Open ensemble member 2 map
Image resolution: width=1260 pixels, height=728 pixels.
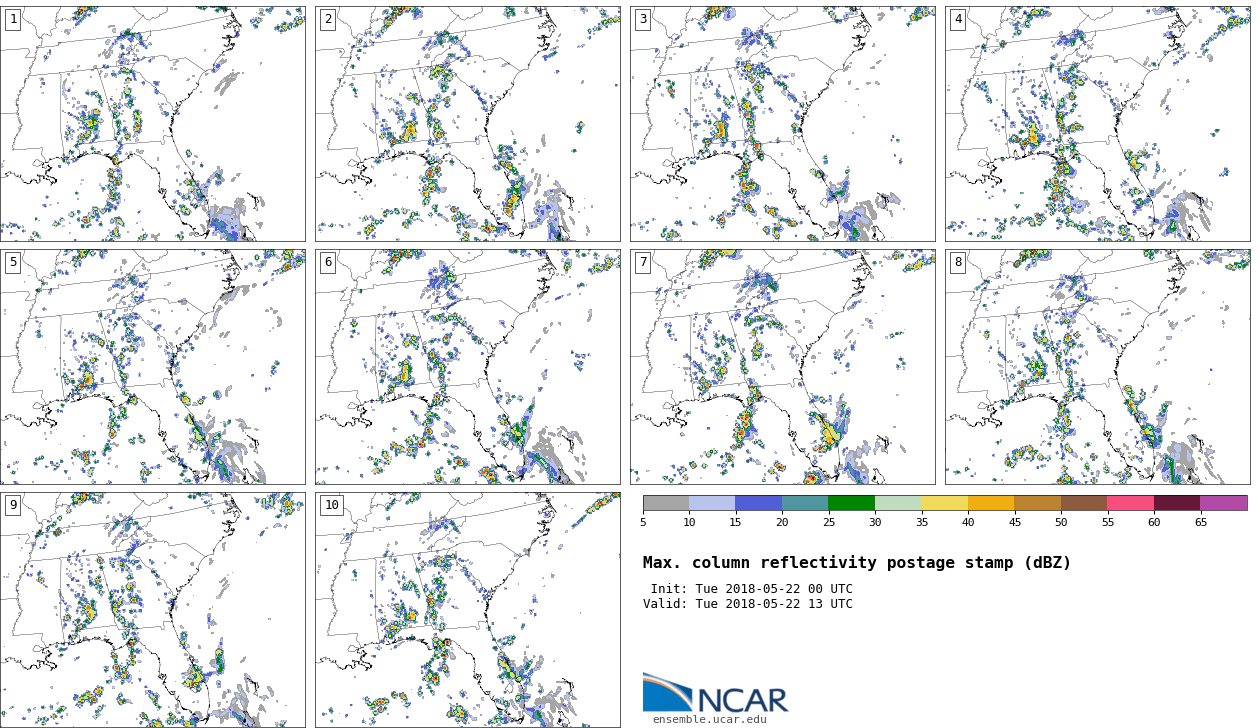pos(467,124)
